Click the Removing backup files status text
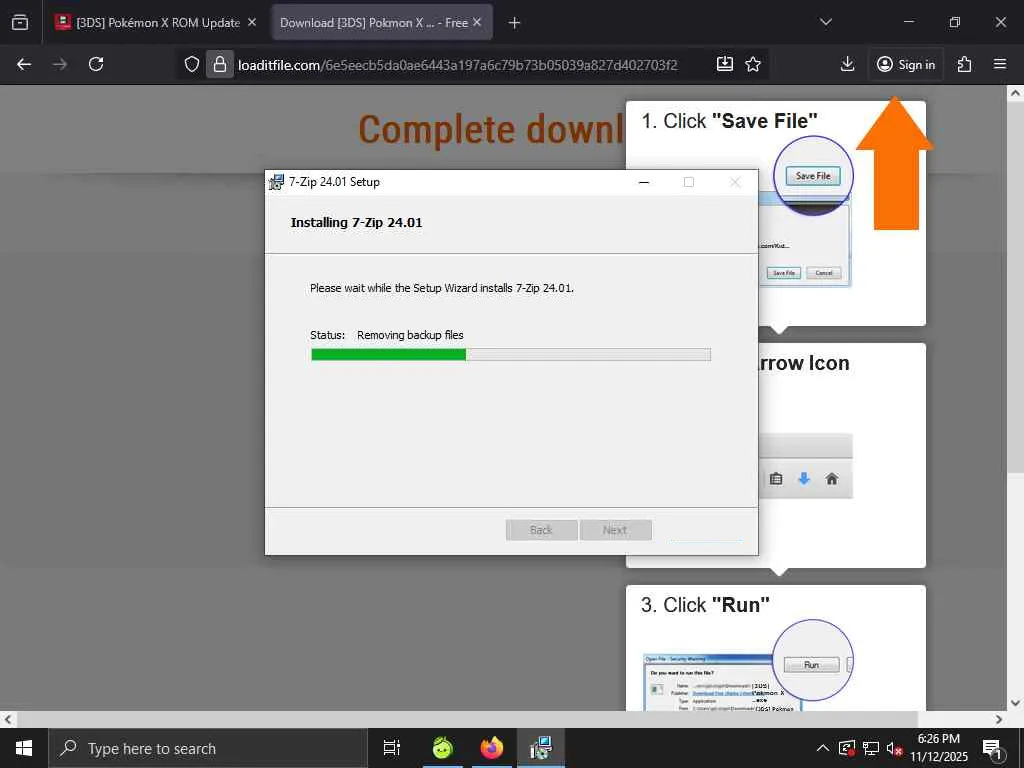1024x768 pixels. coord(410,335)
